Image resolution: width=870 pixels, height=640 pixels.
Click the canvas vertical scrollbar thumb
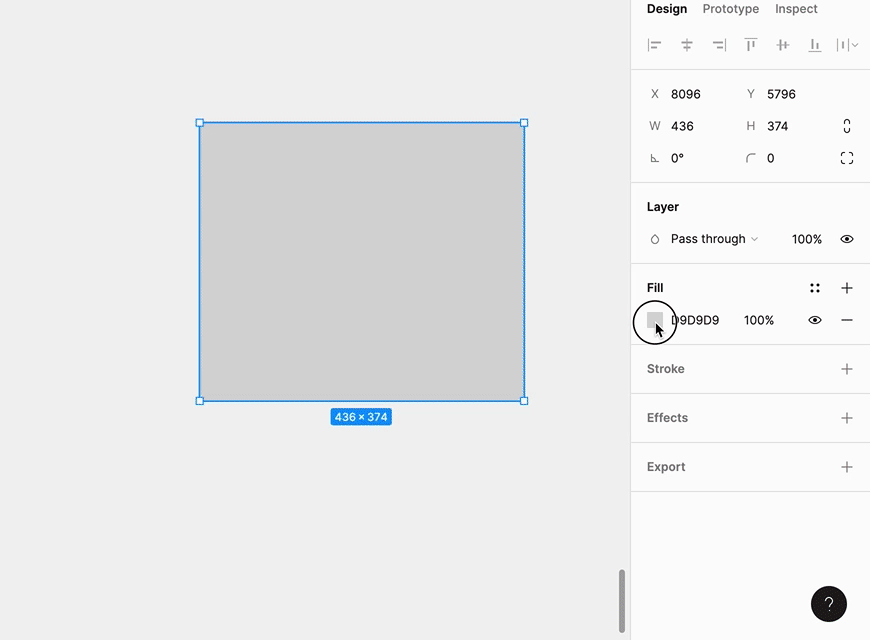(x=622, y=601)
